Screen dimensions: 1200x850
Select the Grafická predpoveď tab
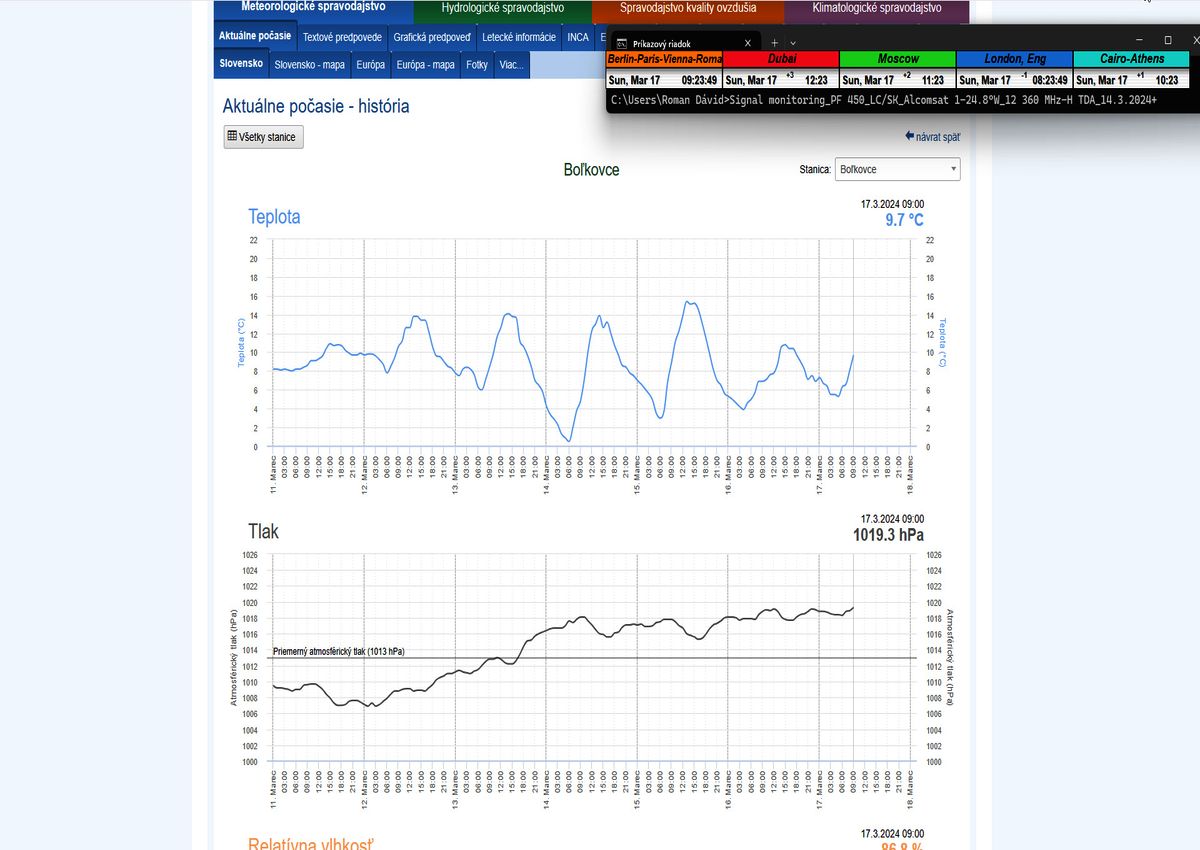(432, 37)
